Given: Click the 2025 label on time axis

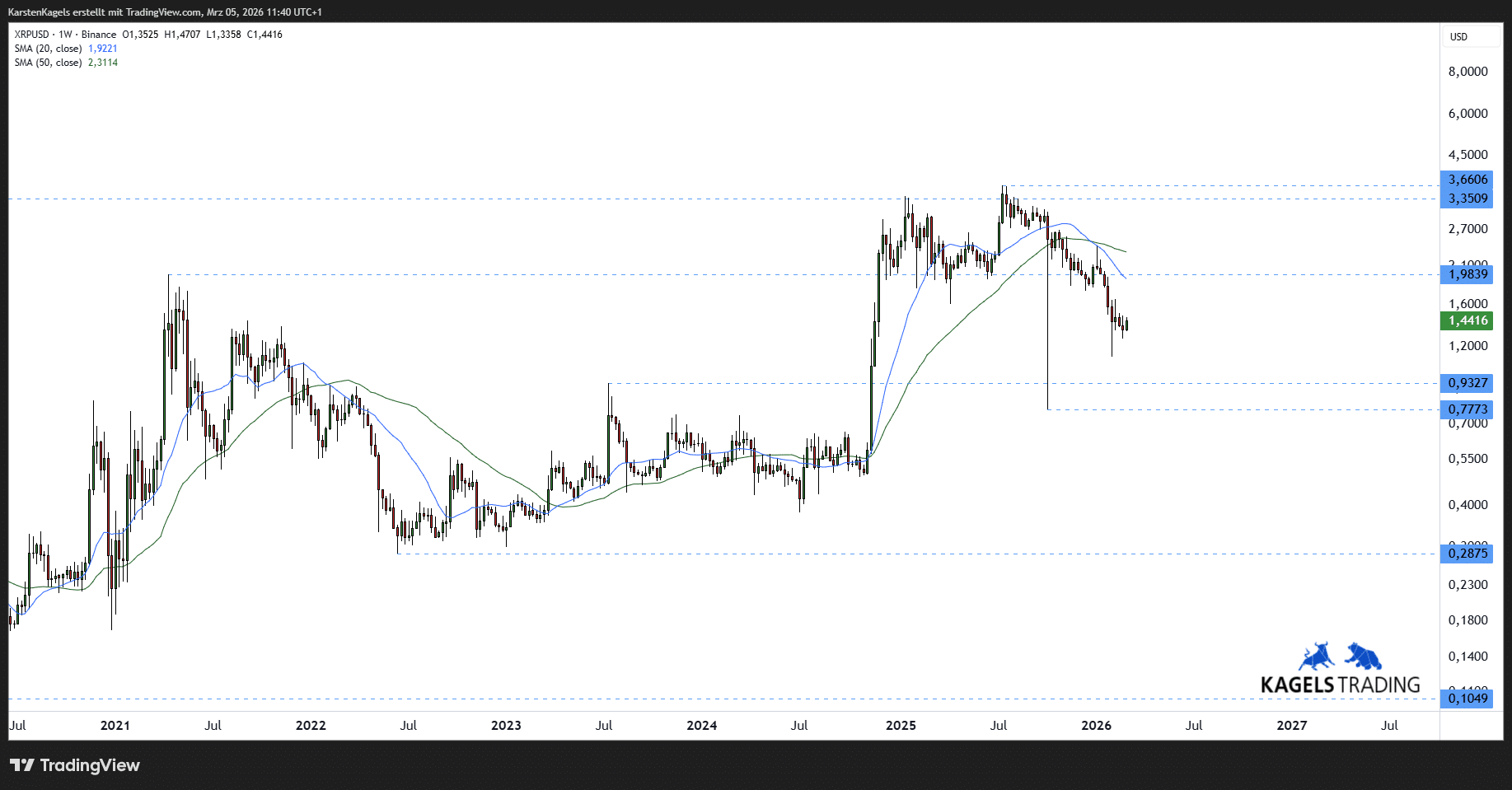Looking at the screenshot, I should pos(901,726).
